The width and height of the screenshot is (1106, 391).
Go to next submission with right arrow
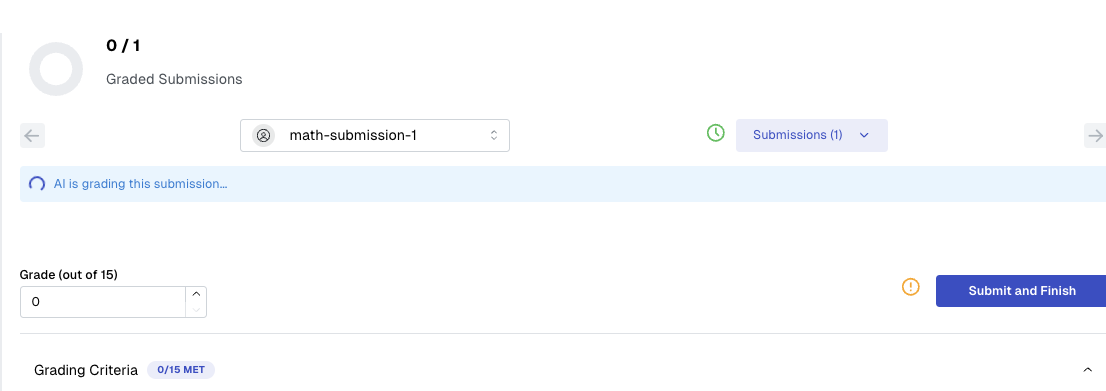tap(1095, 136)
